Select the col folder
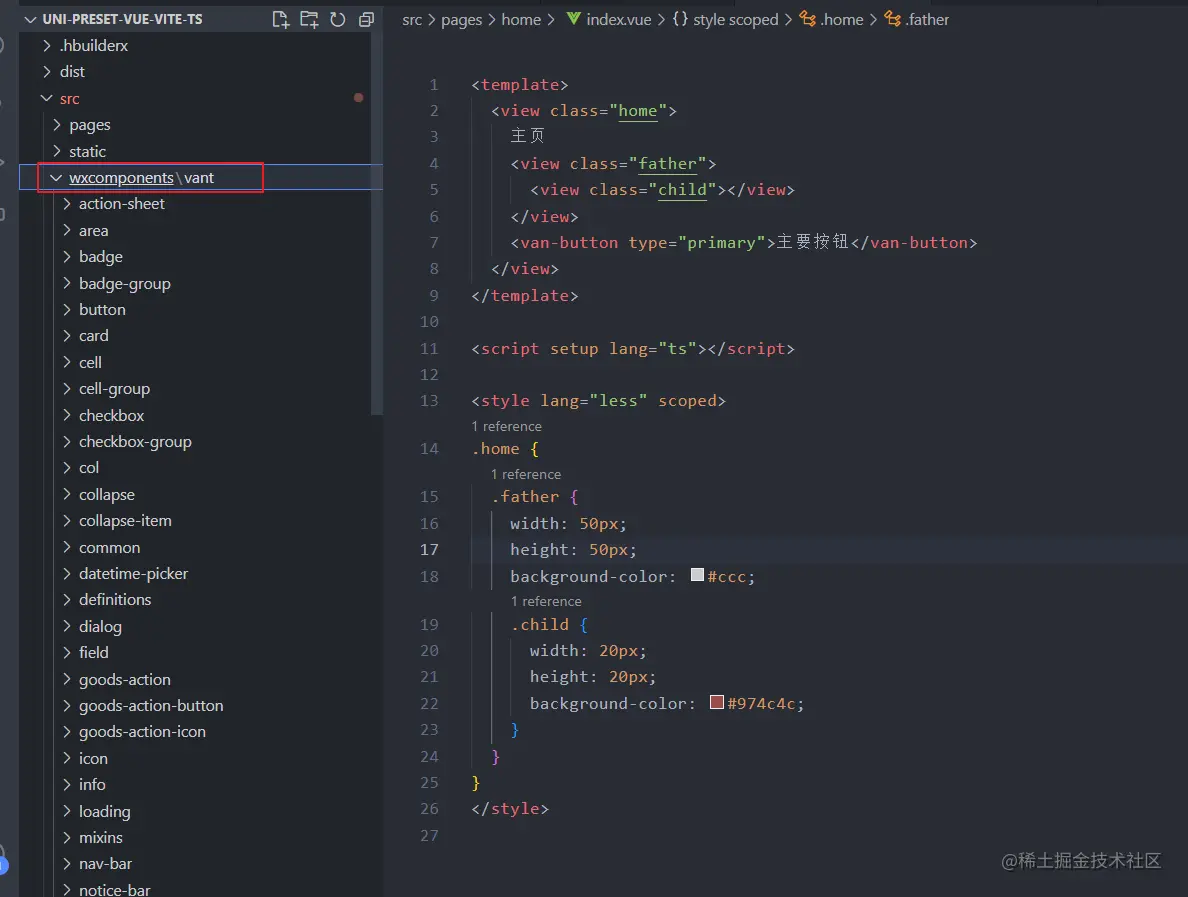Viewport: 1188px width, 897px height. coord(89,467)
